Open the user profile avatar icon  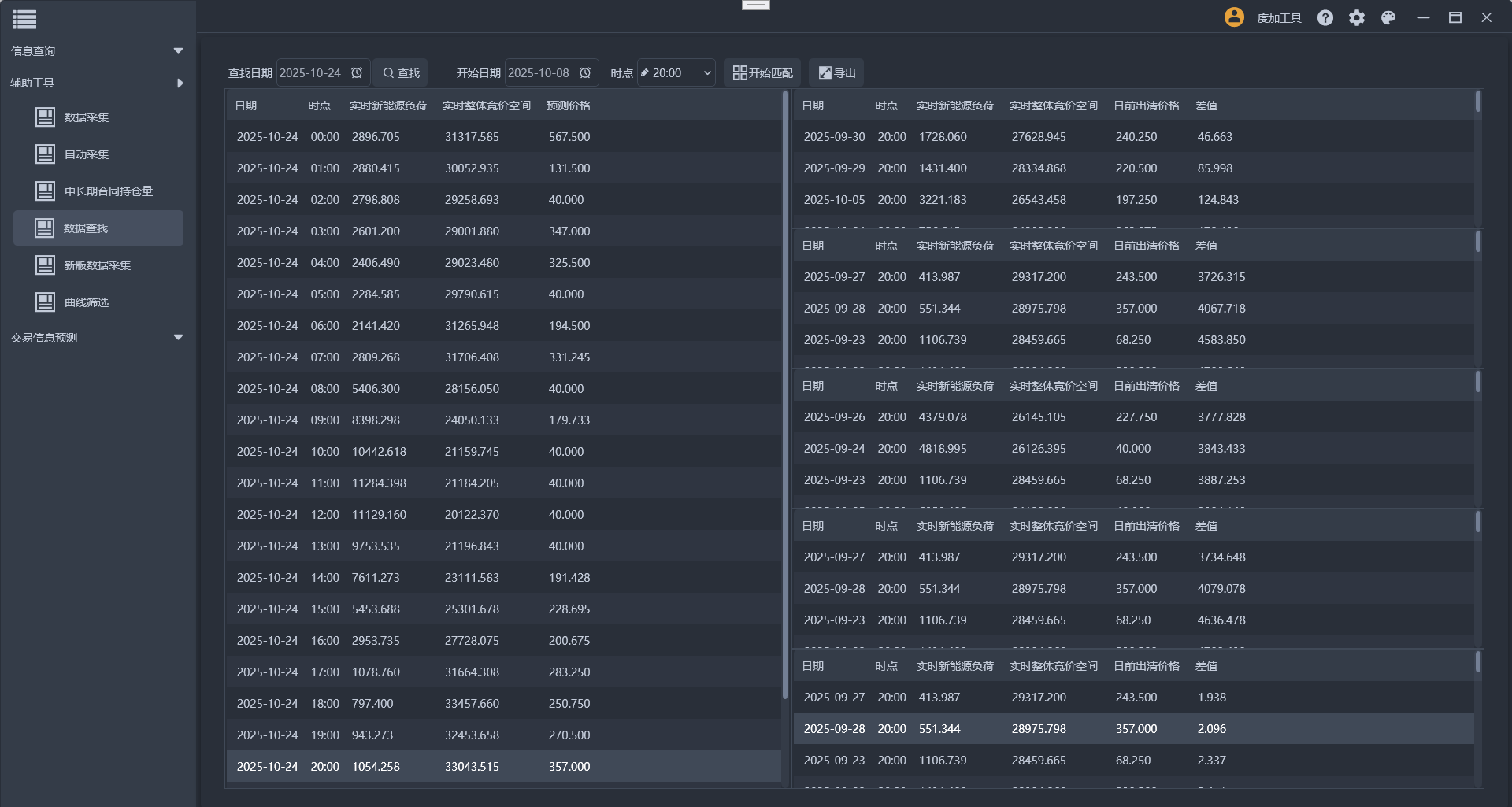pyautogui.click(x=1234, y=17)
